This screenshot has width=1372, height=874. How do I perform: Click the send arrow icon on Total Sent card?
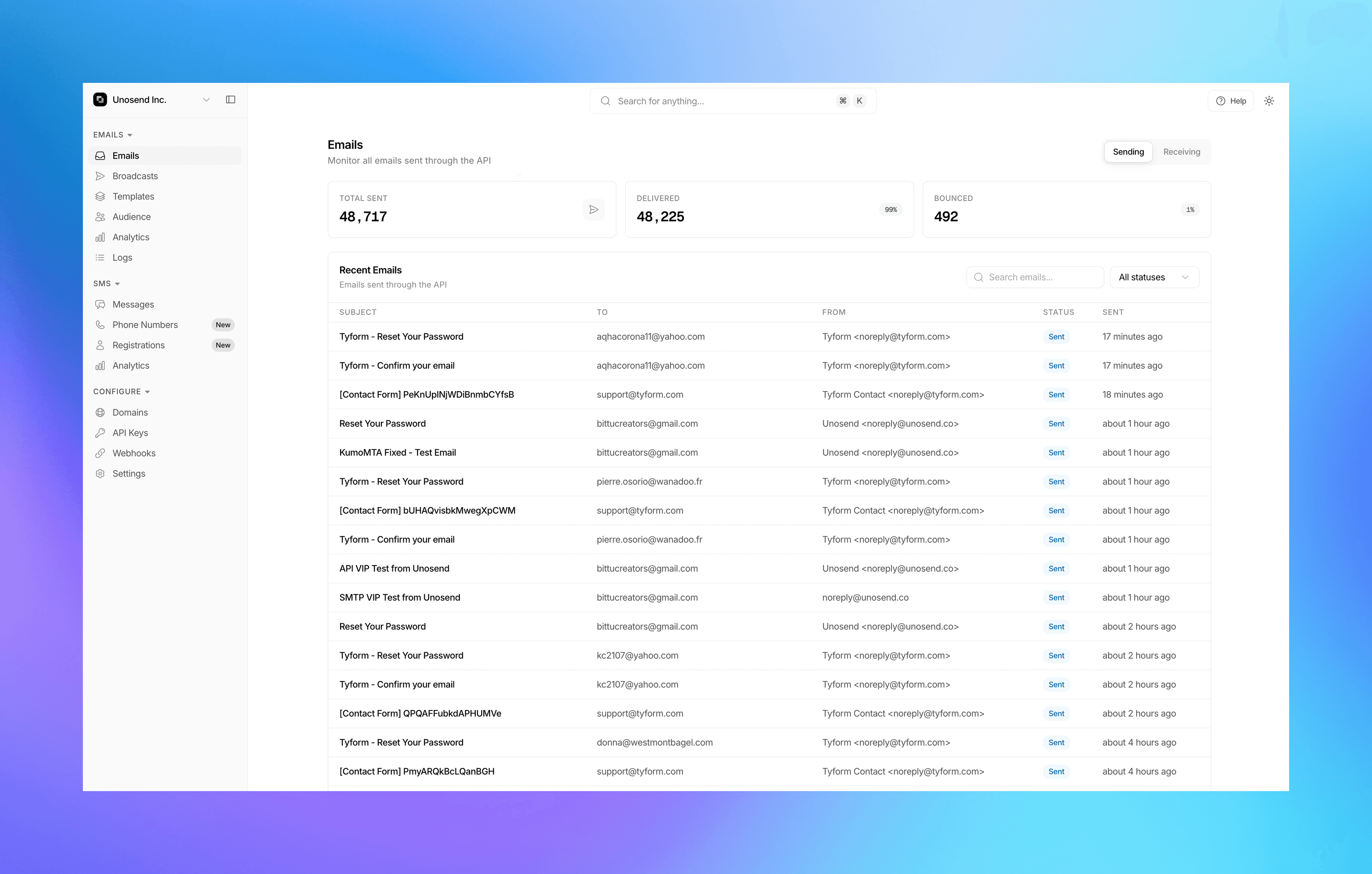click(594, 209)
